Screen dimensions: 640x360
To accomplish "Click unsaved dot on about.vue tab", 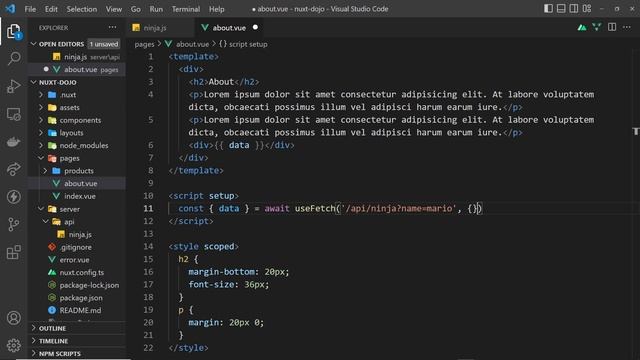I will click(x=255, y=27).
